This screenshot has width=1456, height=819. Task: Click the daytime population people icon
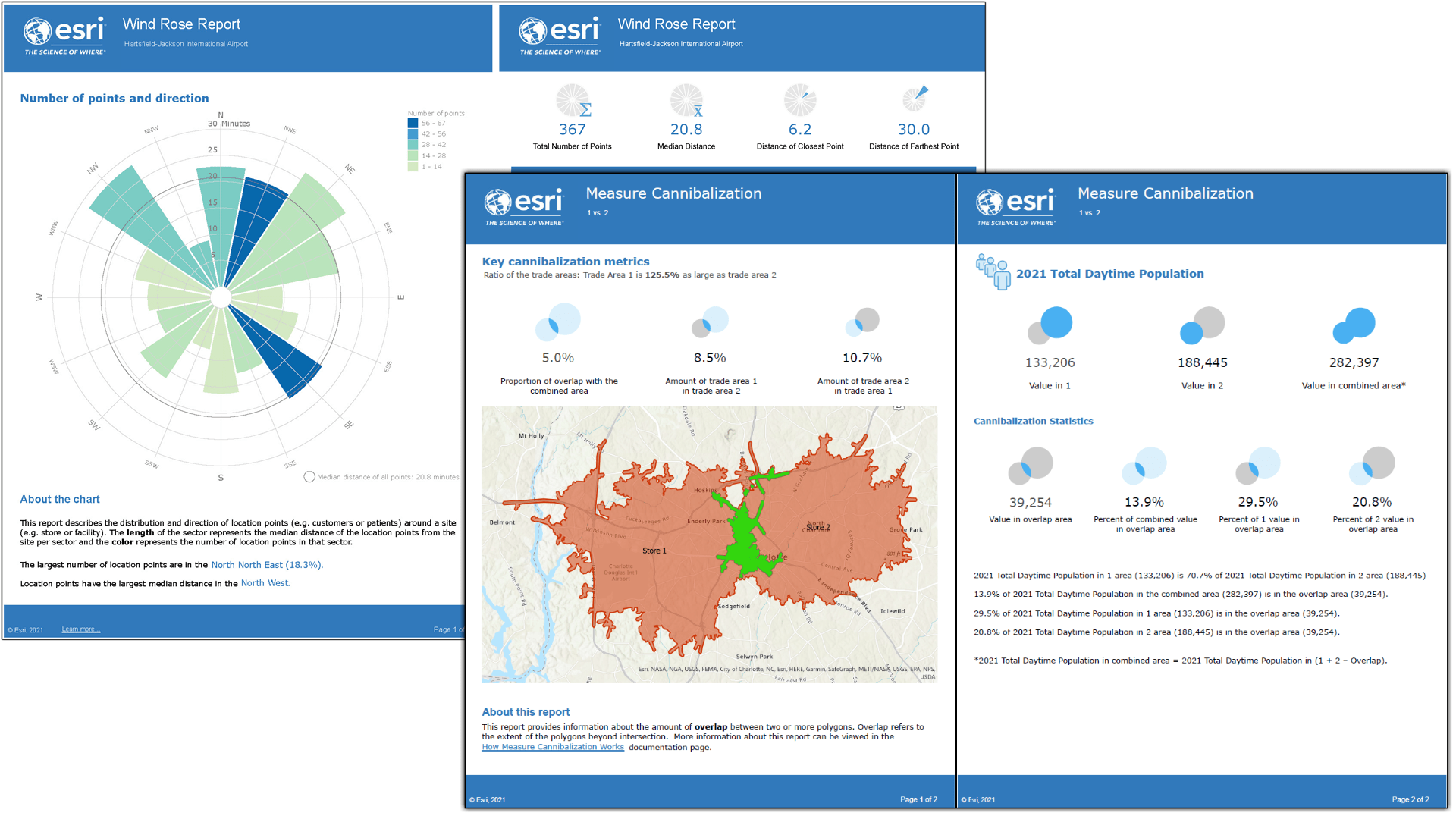click(993, 271)
